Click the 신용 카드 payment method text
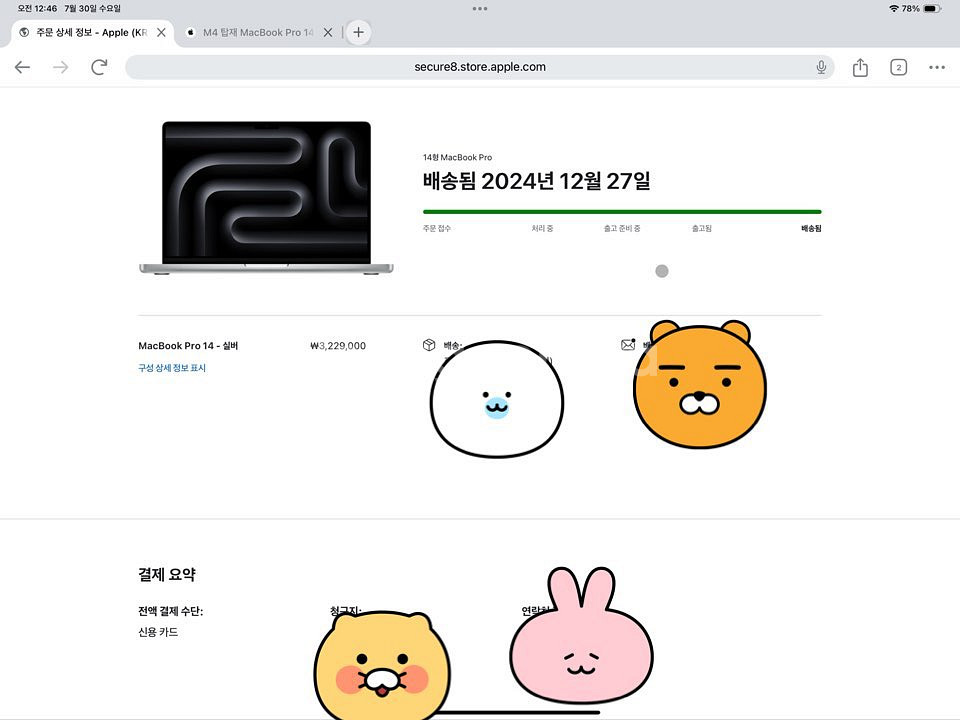Viewport: 960px width, 720px height. (158, 632)
